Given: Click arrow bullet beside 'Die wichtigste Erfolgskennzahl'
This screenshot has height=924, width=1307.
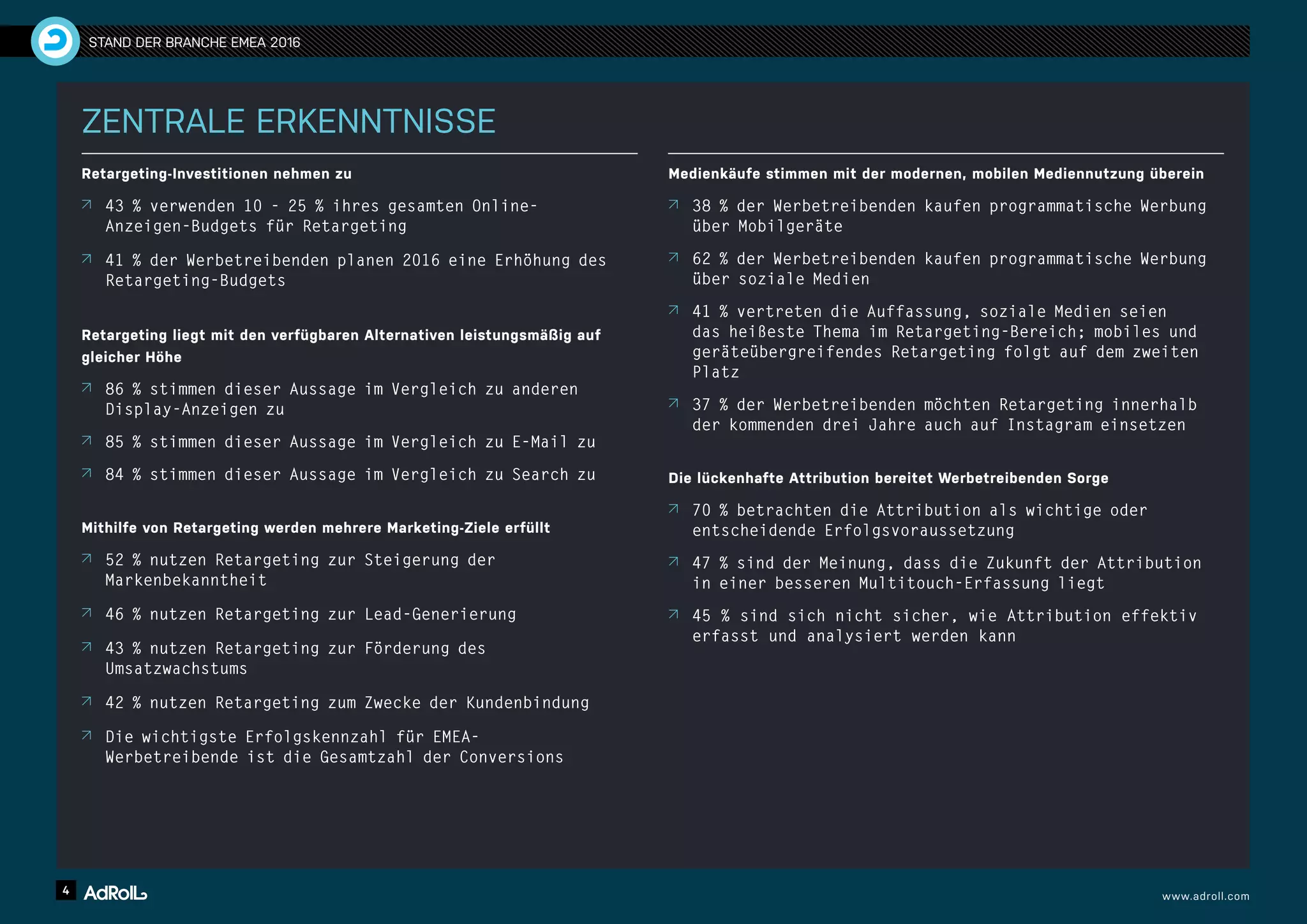Looking at the screenshot, I should pos(87,736).
